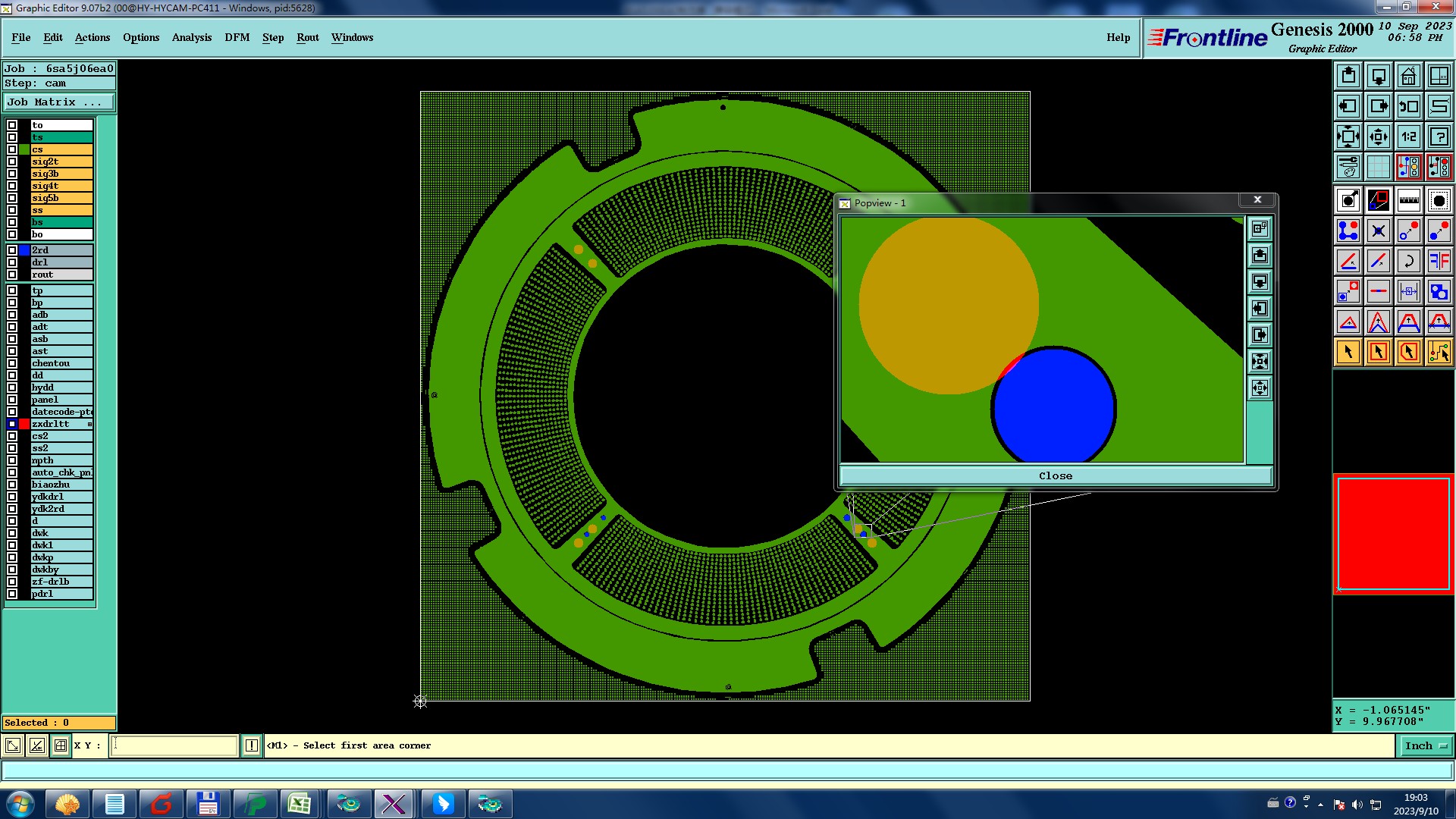Image resolution: width=1456 pixels, height=819 pixels.
Task: Click the mirror feature icon
Action: (1439, 261)
